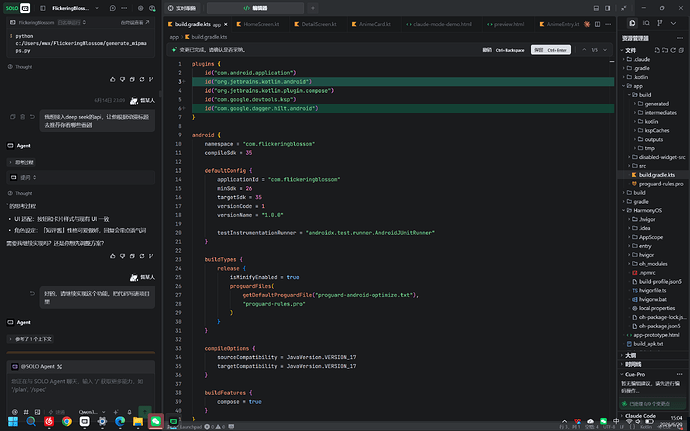Create a new file in explorer

click(657, 50)
